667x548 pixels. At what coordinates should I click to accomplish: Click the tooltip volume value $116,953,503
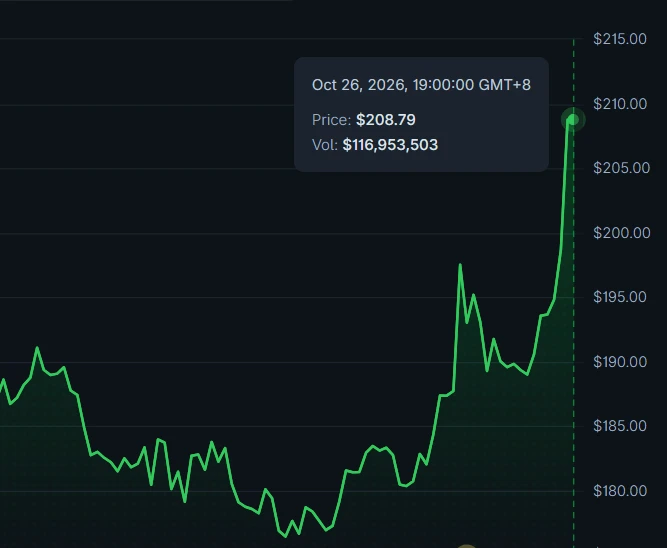pos(390,145)
